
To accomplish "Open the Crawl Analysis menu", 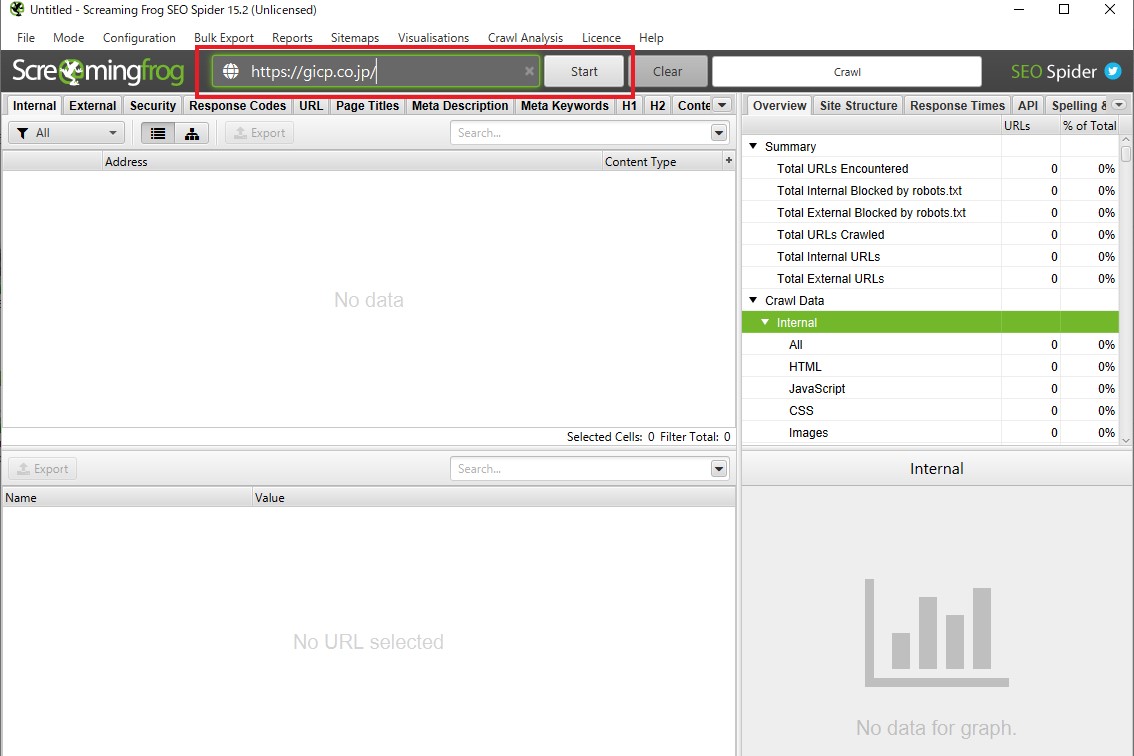I will pyautogui.click(x=525, y=38).
